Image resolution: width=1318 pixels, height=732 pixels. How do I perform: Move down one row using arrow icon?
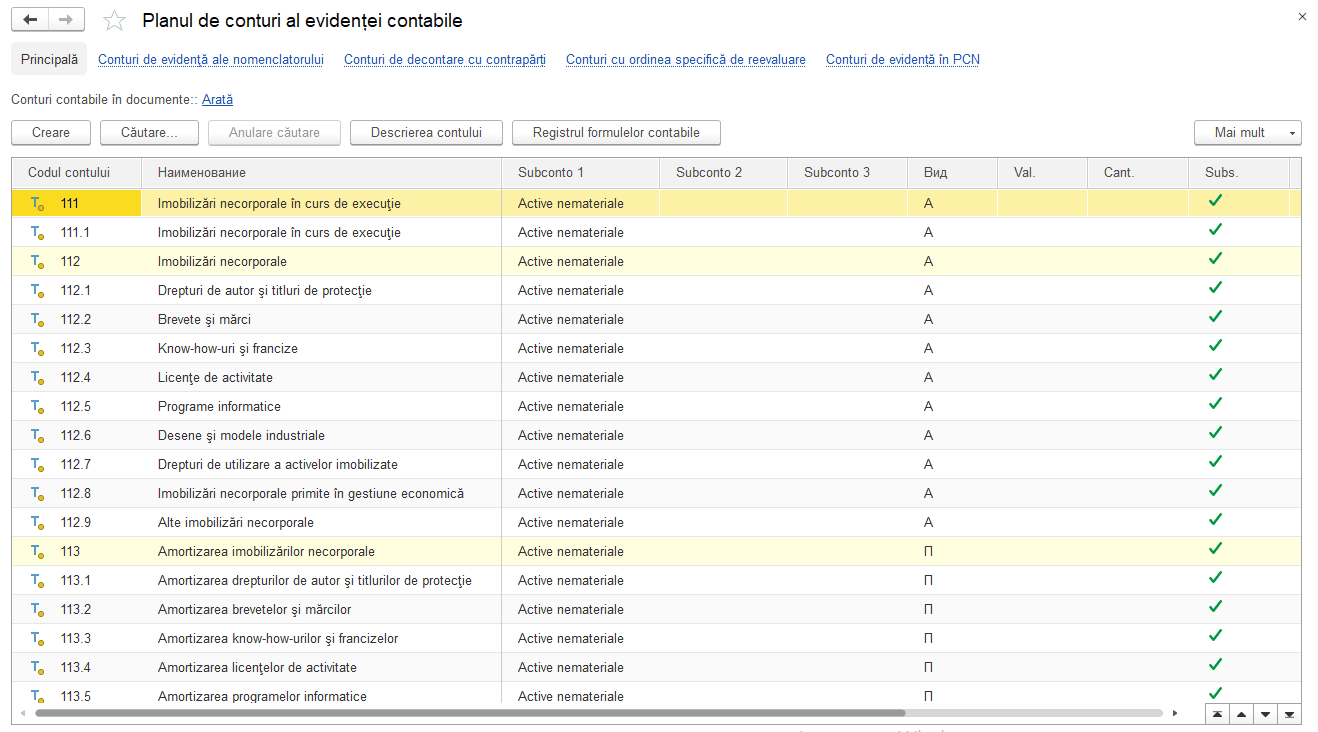pyautogui.click(x=1266, y=714)
